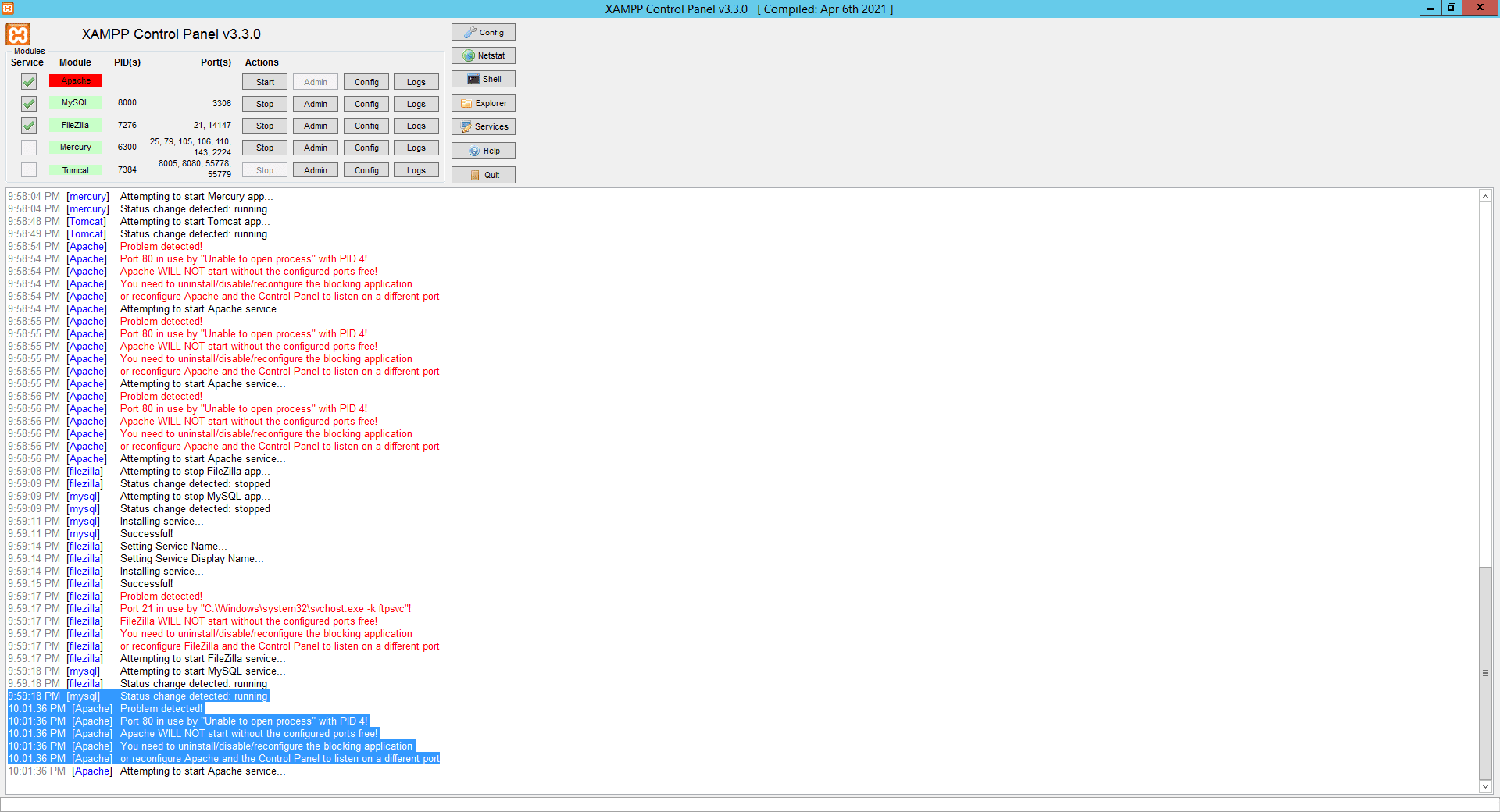The width and height of the screenshot is (1500, 812).
Task: Click the 'PID(s)' column header
Action: pos(127,62)
